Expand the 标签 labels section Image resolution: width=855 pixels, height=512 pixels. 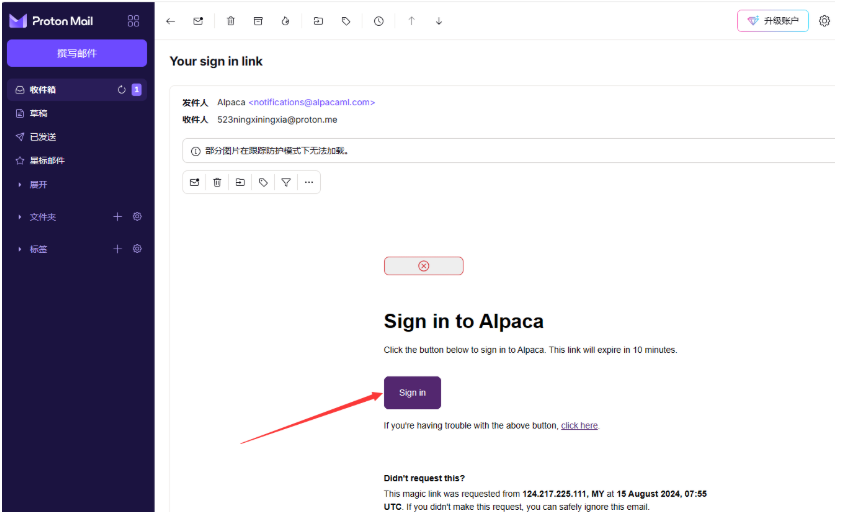pyautogui.click(x=38, y=249)
